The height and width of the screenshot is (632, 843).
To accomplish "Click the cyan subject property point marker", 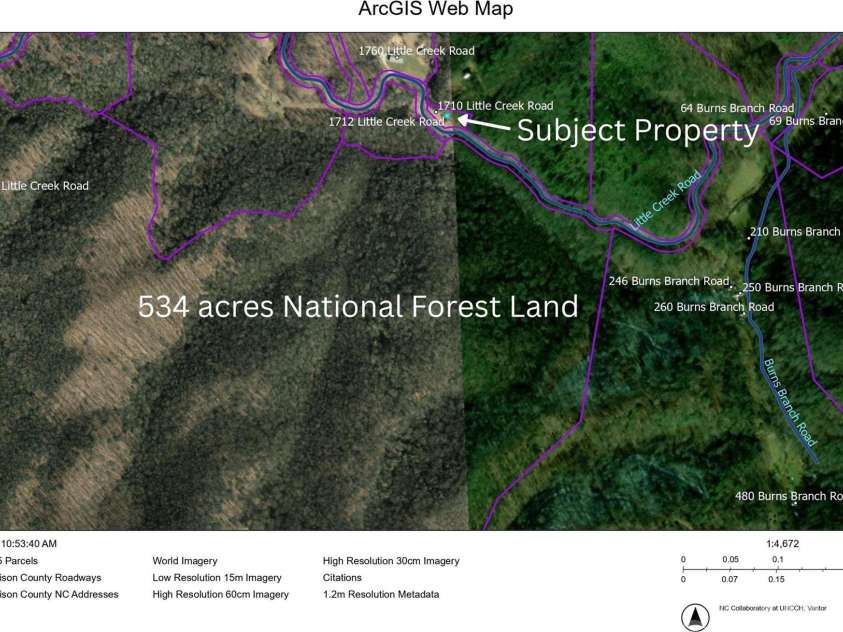I will (447, 116).
